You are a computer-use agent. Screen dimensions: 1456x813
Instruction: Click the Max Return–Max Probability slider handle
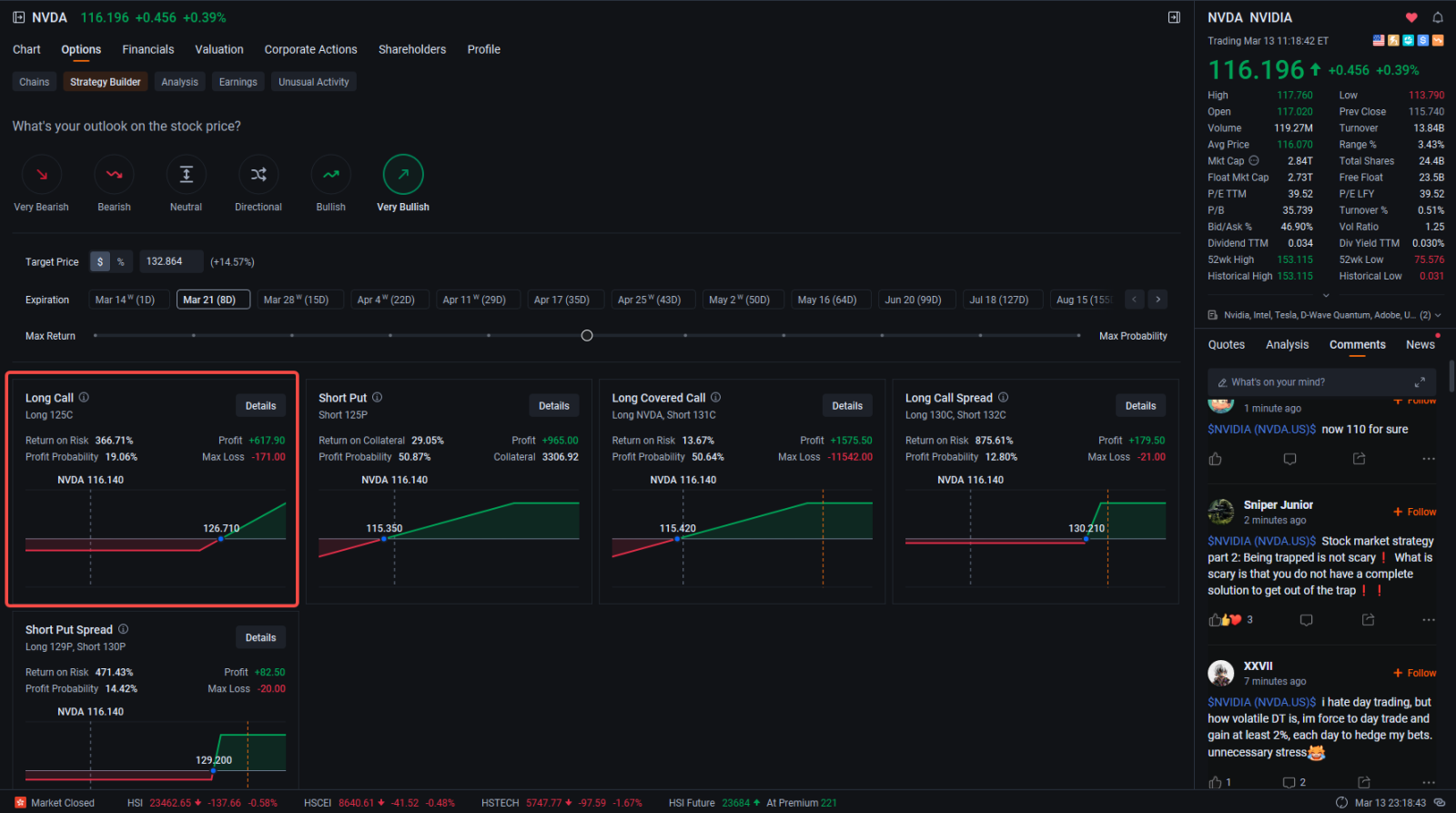point(587,336)
